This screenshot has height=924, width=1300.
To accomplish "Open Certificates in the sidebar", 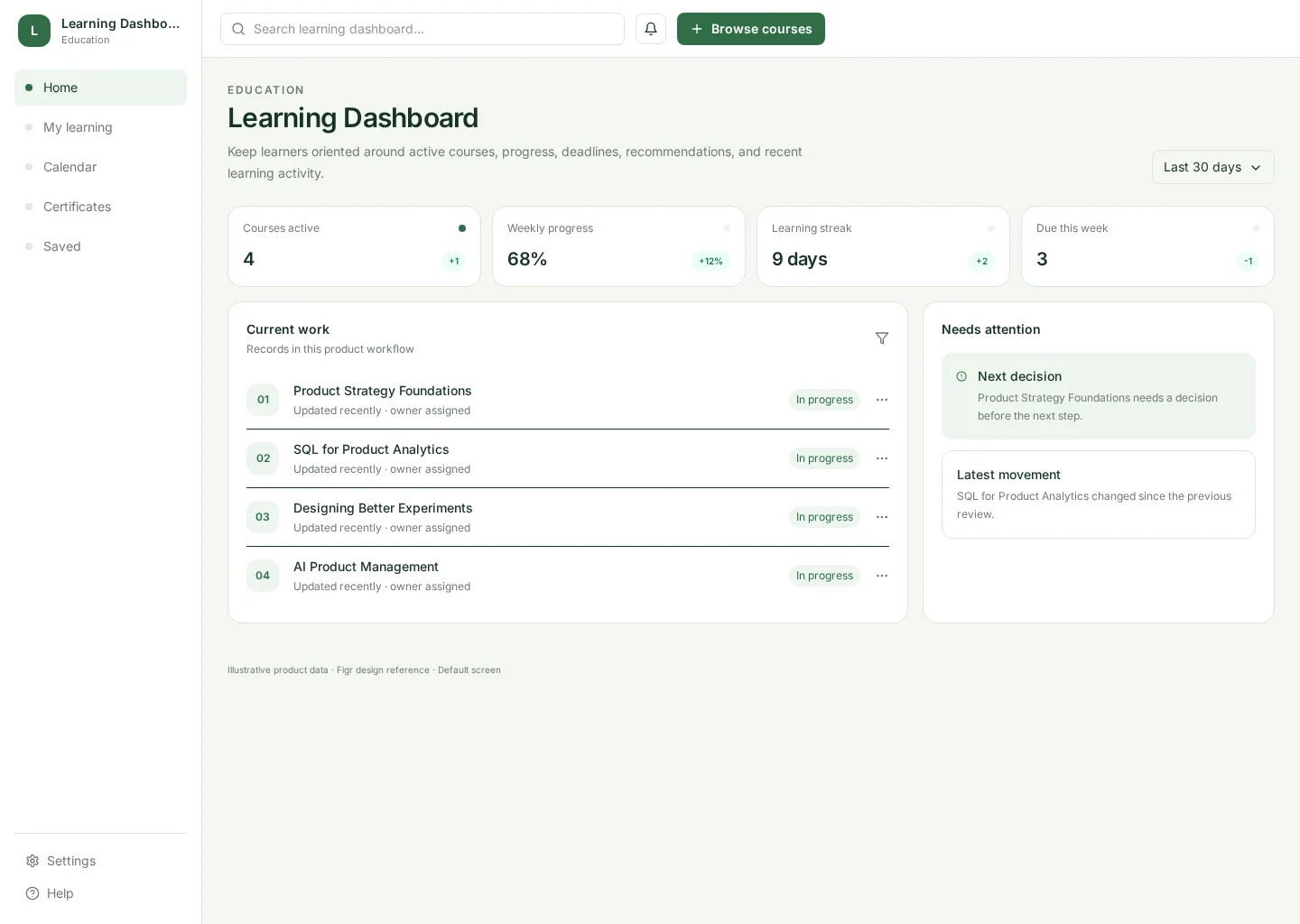I will point(100,207).
